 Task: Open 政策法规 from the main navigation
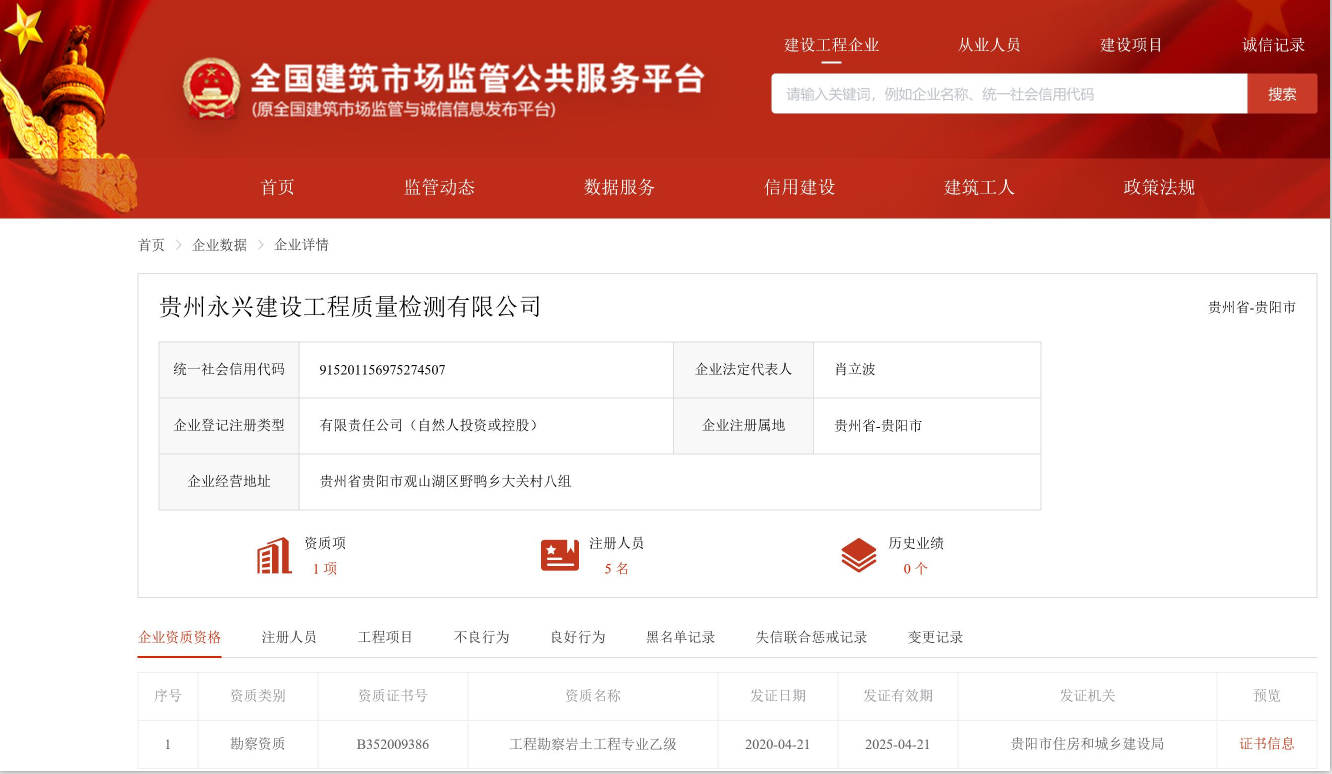point(1159,187)
